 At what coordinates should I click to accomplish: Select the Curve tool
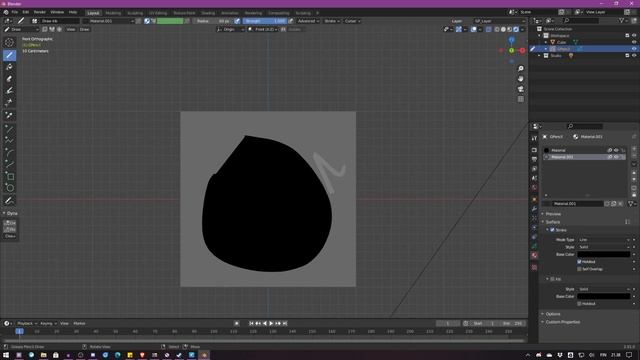9,164
